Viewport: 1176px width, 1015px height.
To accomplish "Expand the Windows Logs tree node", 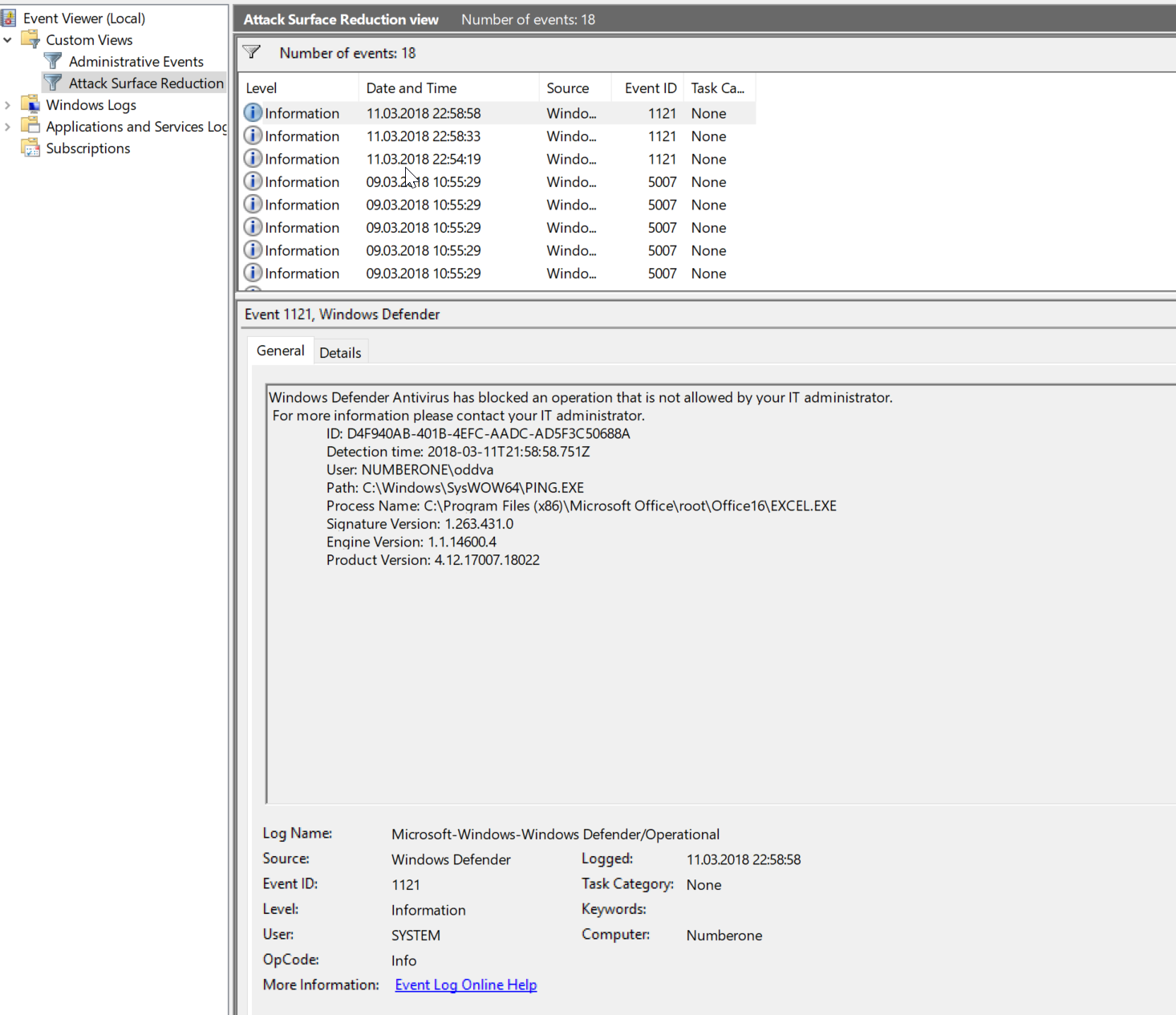I will point(8,104).
